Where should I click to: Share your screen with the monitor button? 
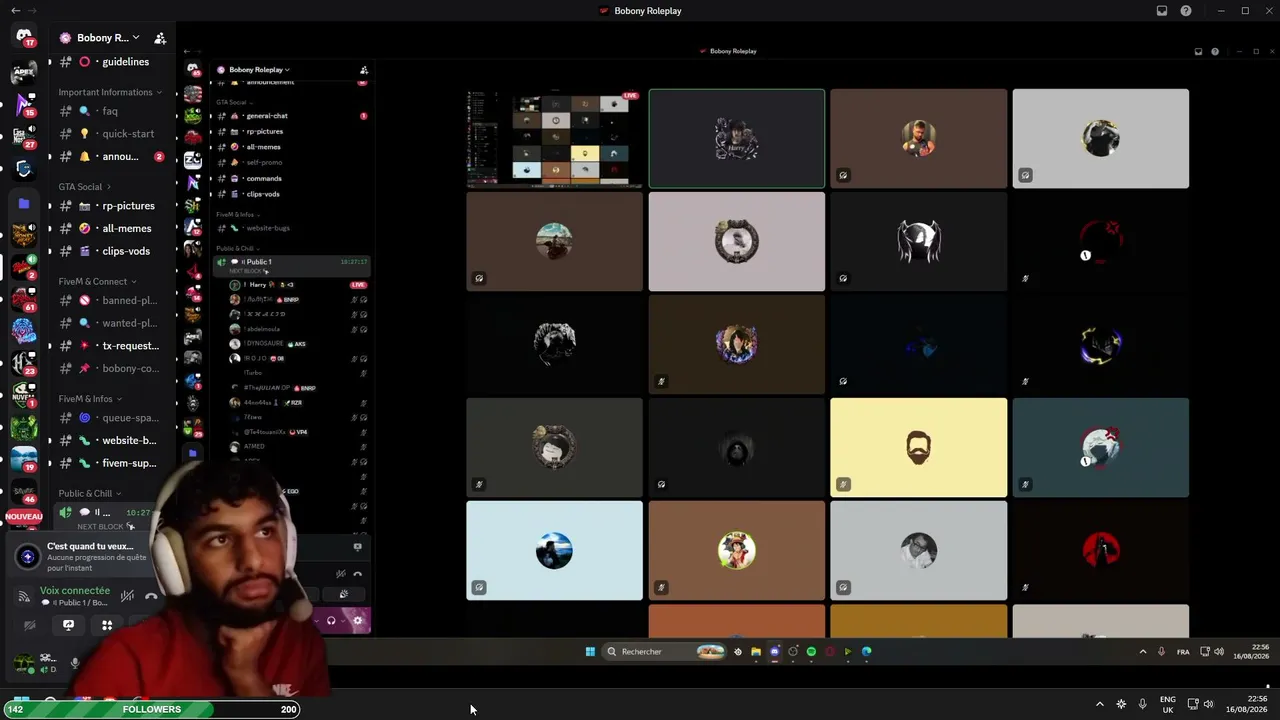(x=68, y=625)
